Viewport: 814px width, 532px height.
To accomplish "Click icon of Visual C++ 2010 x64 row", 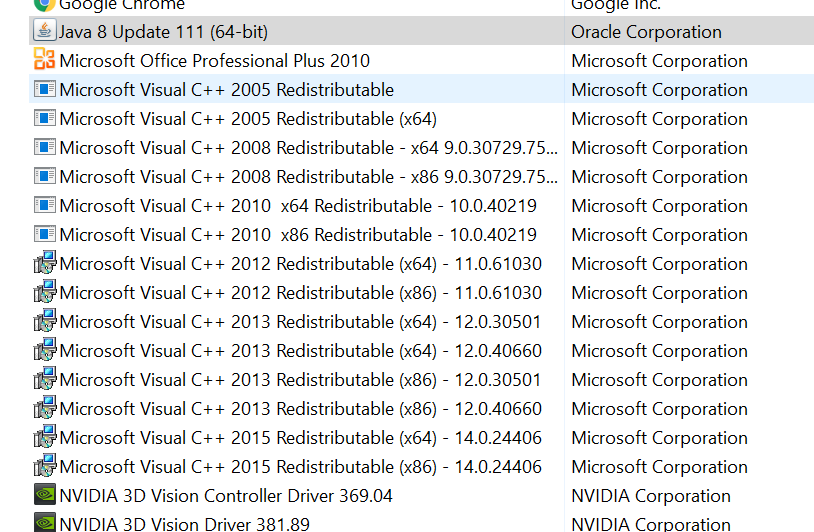I will click(45, 205).
